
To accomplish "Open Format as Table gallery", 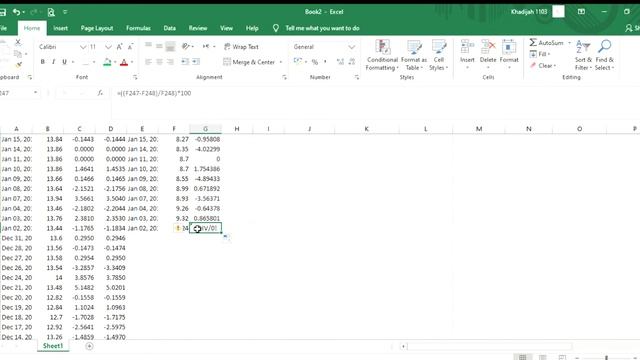I will point(414,56).
